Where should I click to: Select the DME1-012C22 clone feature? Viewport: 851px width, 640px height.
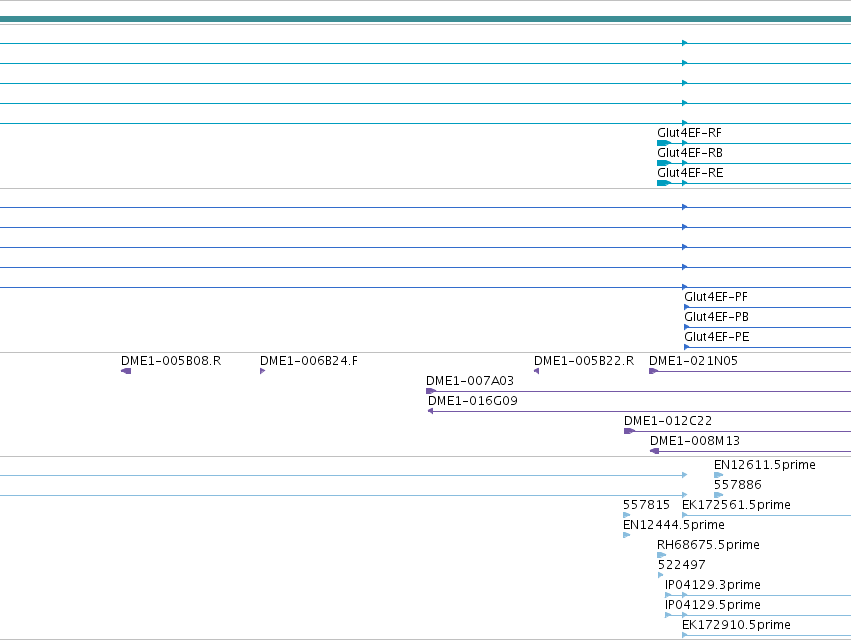click(668, 421)
